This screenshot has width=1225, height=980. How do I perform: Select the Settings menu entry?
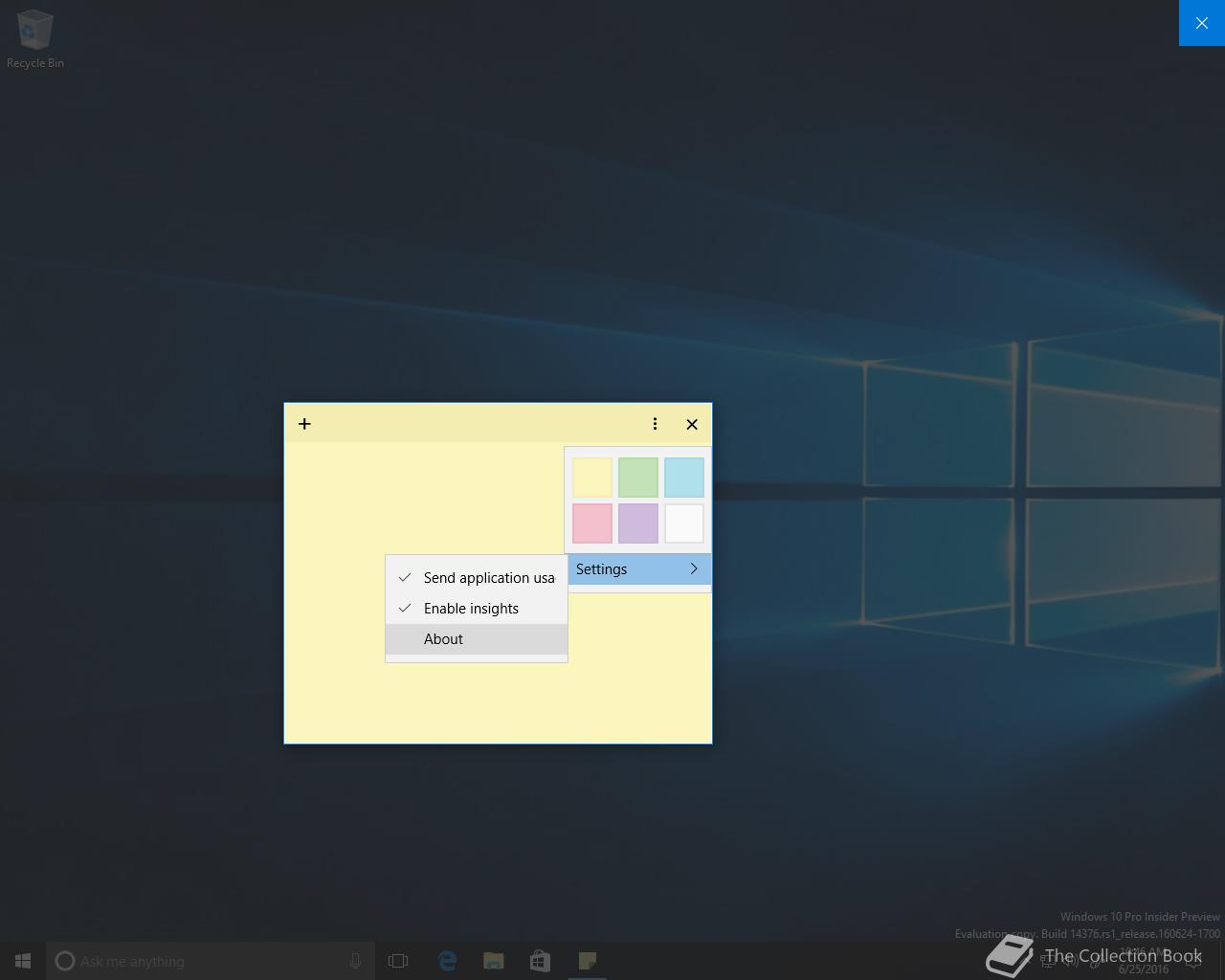coord(639,568)
